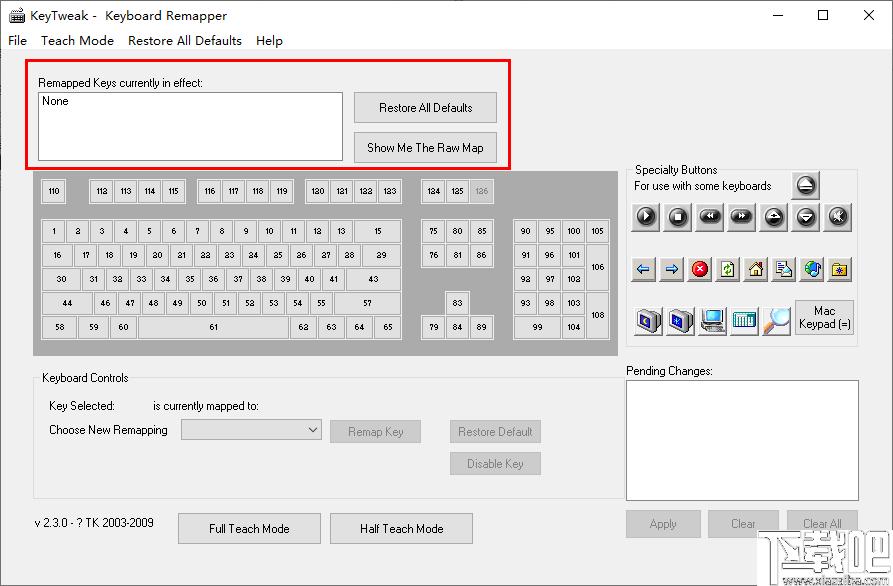Select keyboard key 83 up arrow
The height and width of the screenshot is (586, 893).
(x=457, y=303)
